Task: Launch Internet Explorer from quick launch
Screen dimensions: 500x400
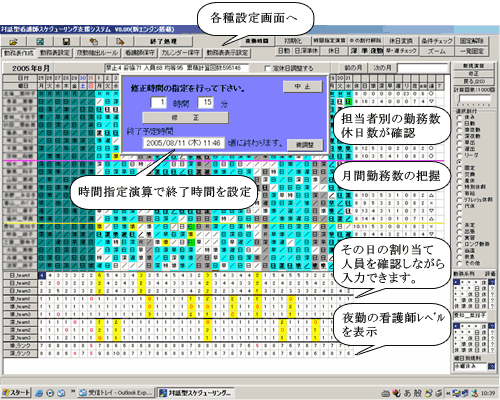Action: click(39, 393)
